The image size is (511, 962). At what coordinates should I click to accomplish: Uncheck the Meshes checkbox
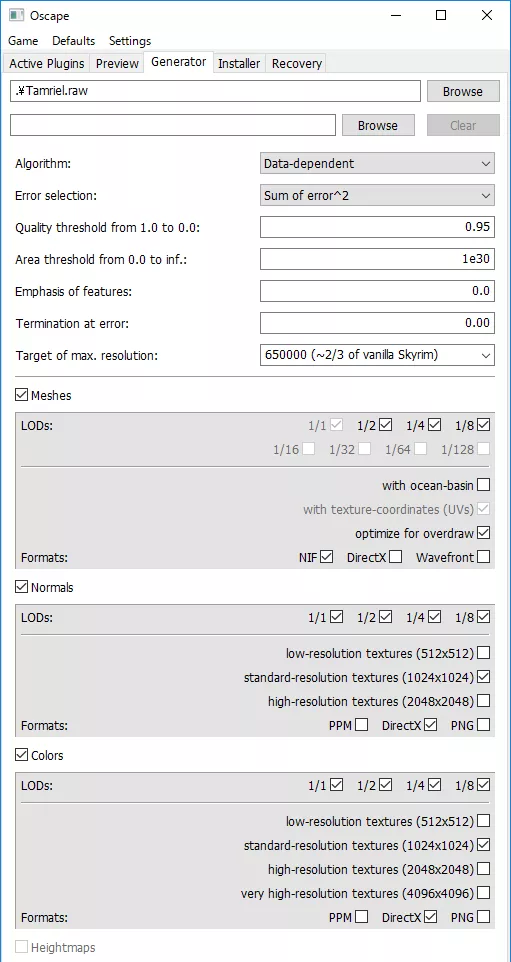[x=22, y=396]
